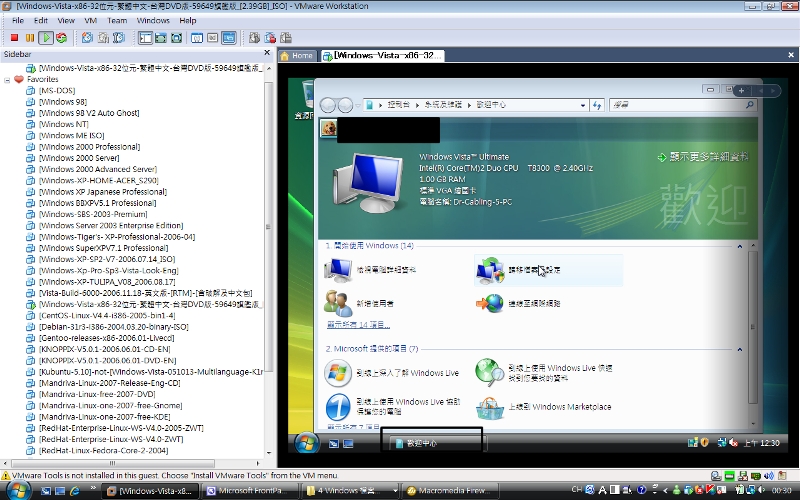
Task: Click the red Power Off stop button
Action: pyautogui.click(x=14, y=38)
